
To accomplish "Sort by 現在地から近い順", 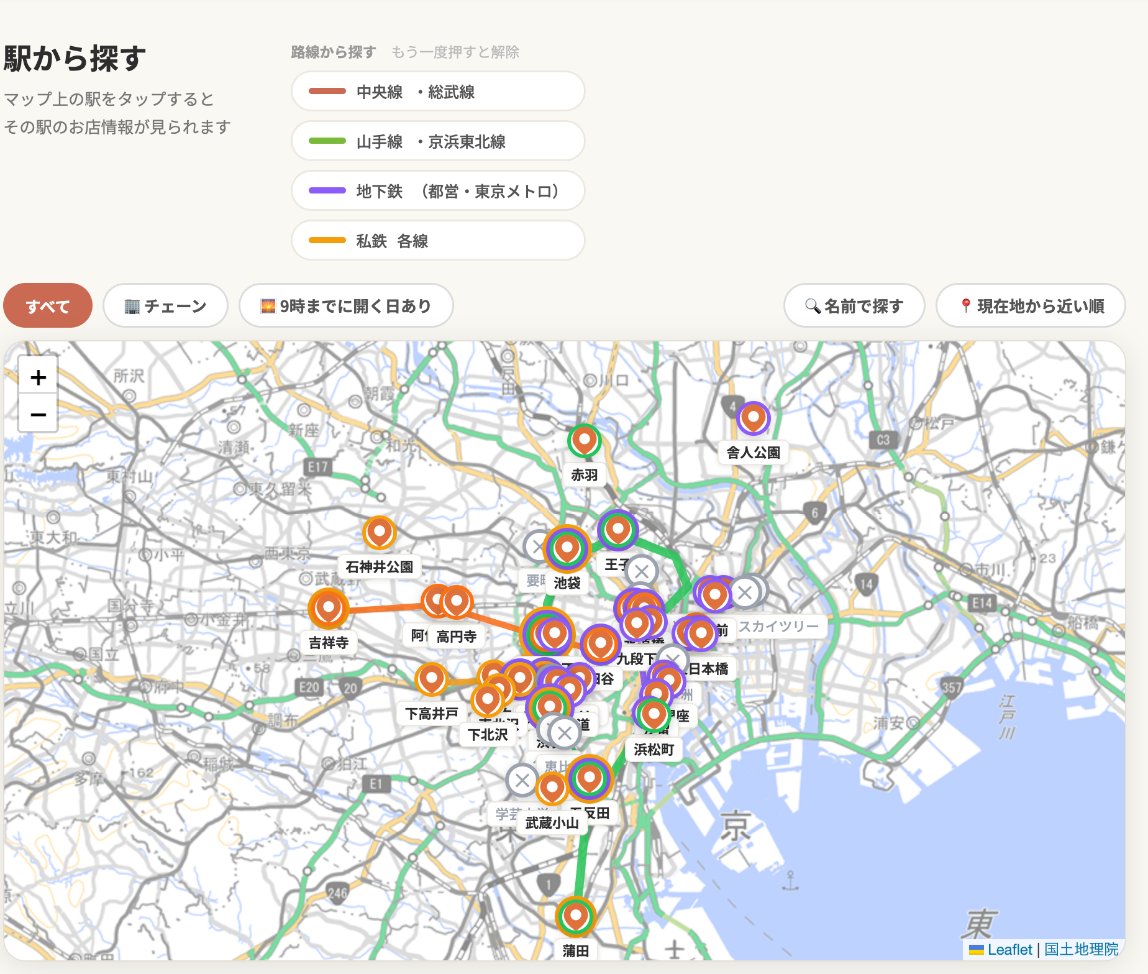I will coord(1030,306).
